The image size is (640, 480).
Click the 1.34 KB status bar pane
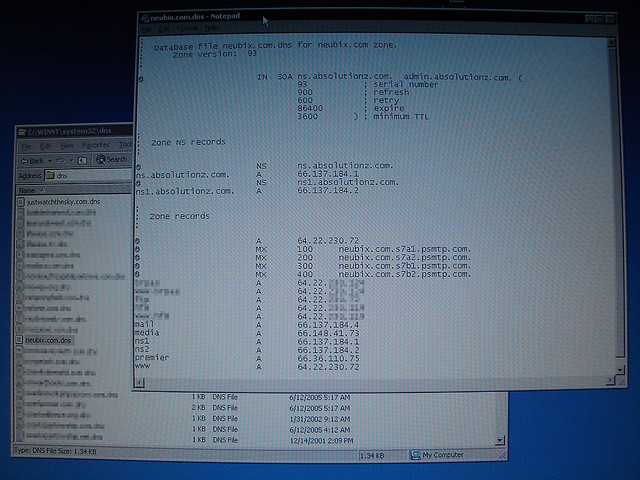click(382, 455)
